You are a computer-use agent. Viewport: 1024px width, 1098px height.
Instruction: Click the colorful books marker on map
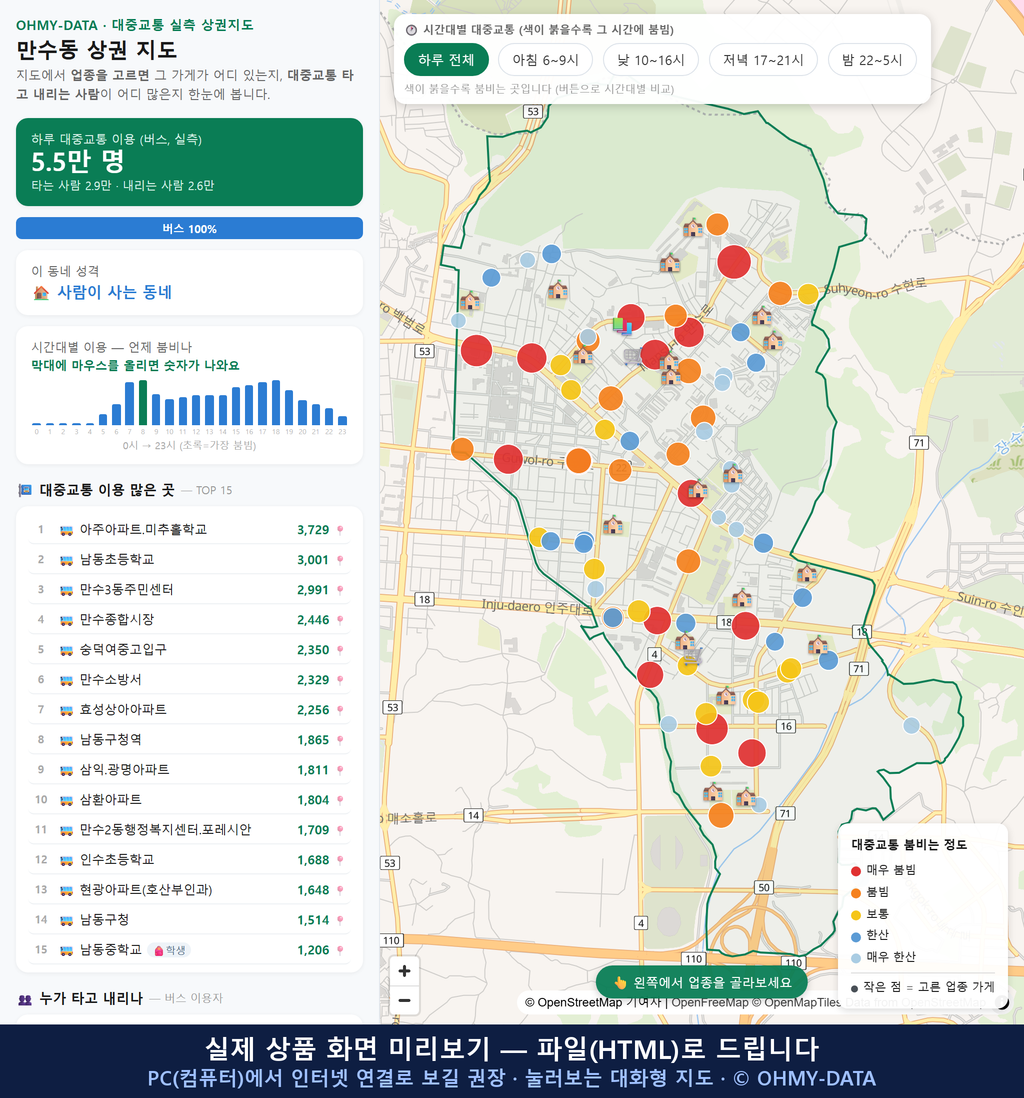(623, 324)
